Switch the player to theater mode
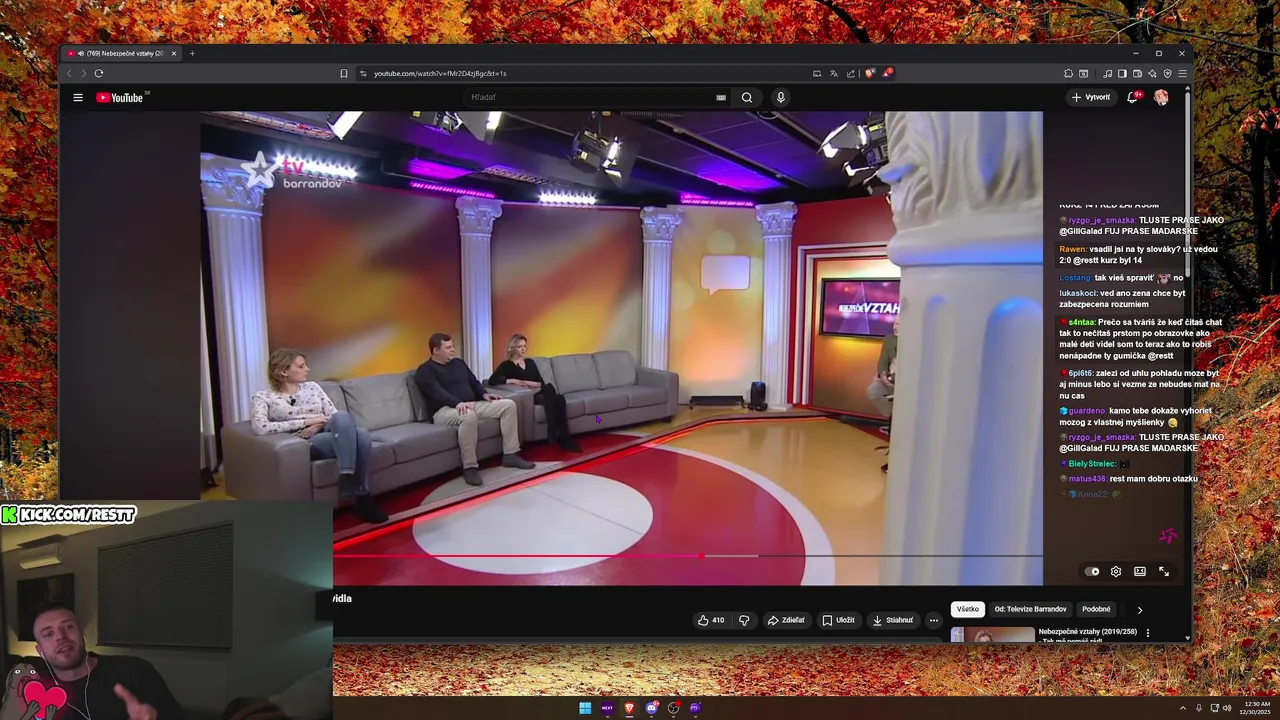 pyautogui.click(x=1140, y=571)
